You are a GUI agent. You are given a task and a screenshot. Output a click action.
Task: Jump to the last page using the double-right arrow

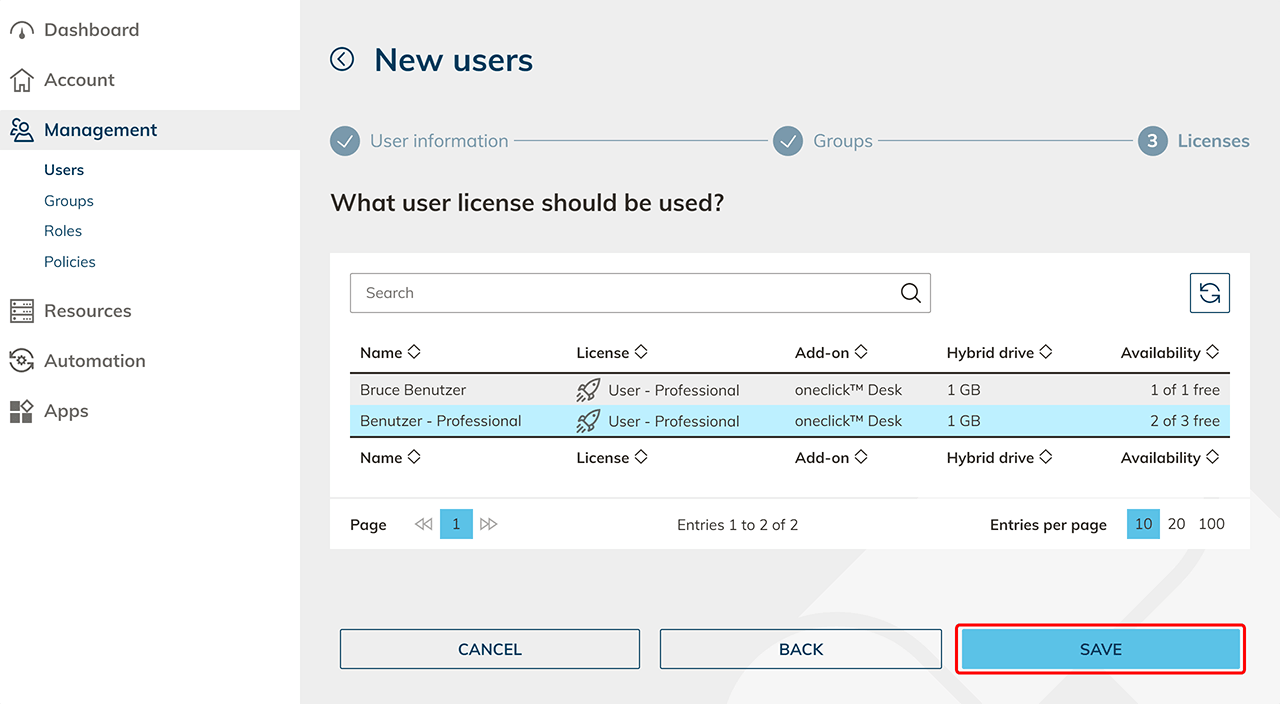(489, 524)
